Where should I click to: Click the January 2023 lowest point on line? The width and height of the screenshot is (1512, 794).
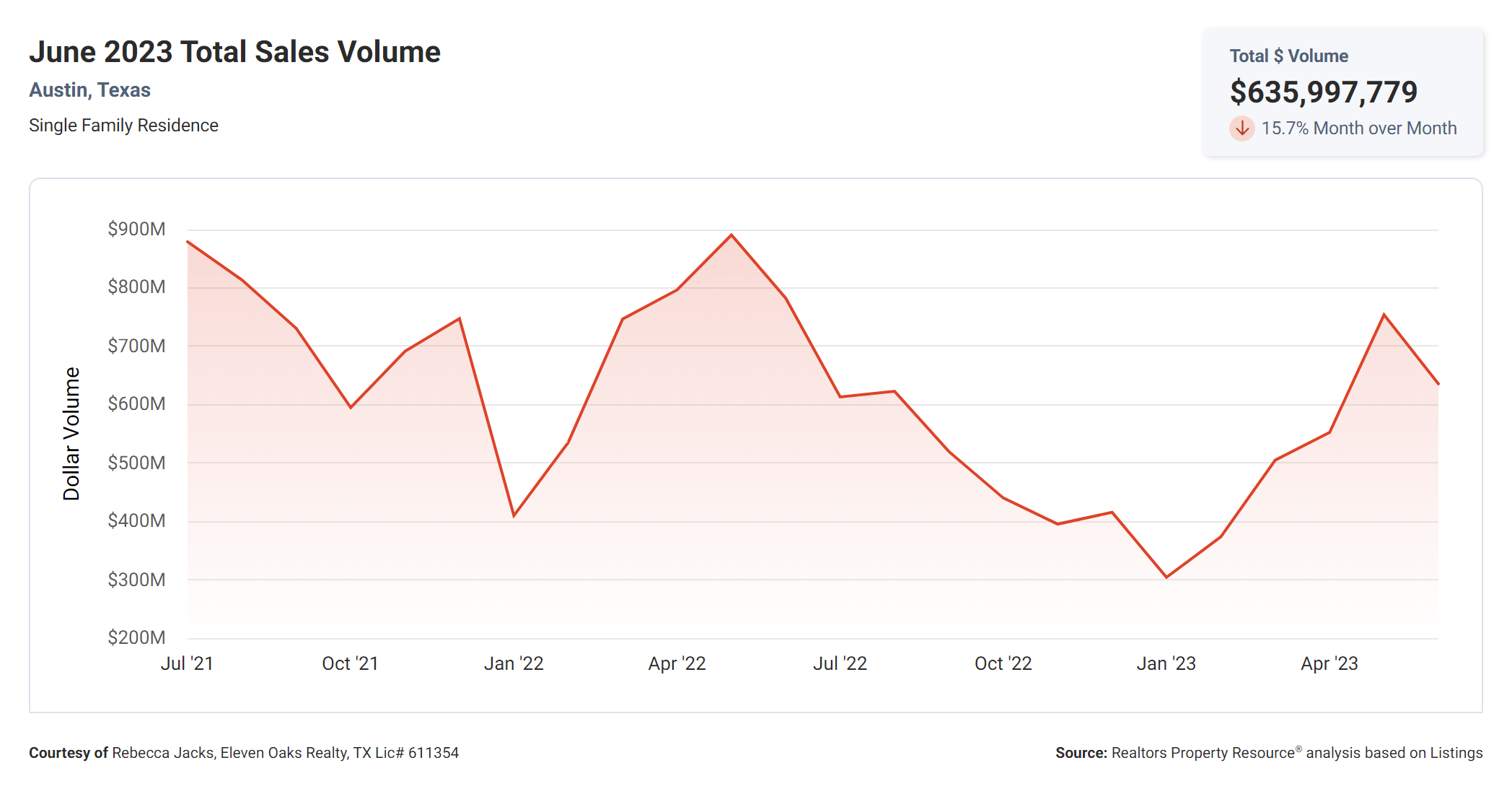(x=1166, y=577)
